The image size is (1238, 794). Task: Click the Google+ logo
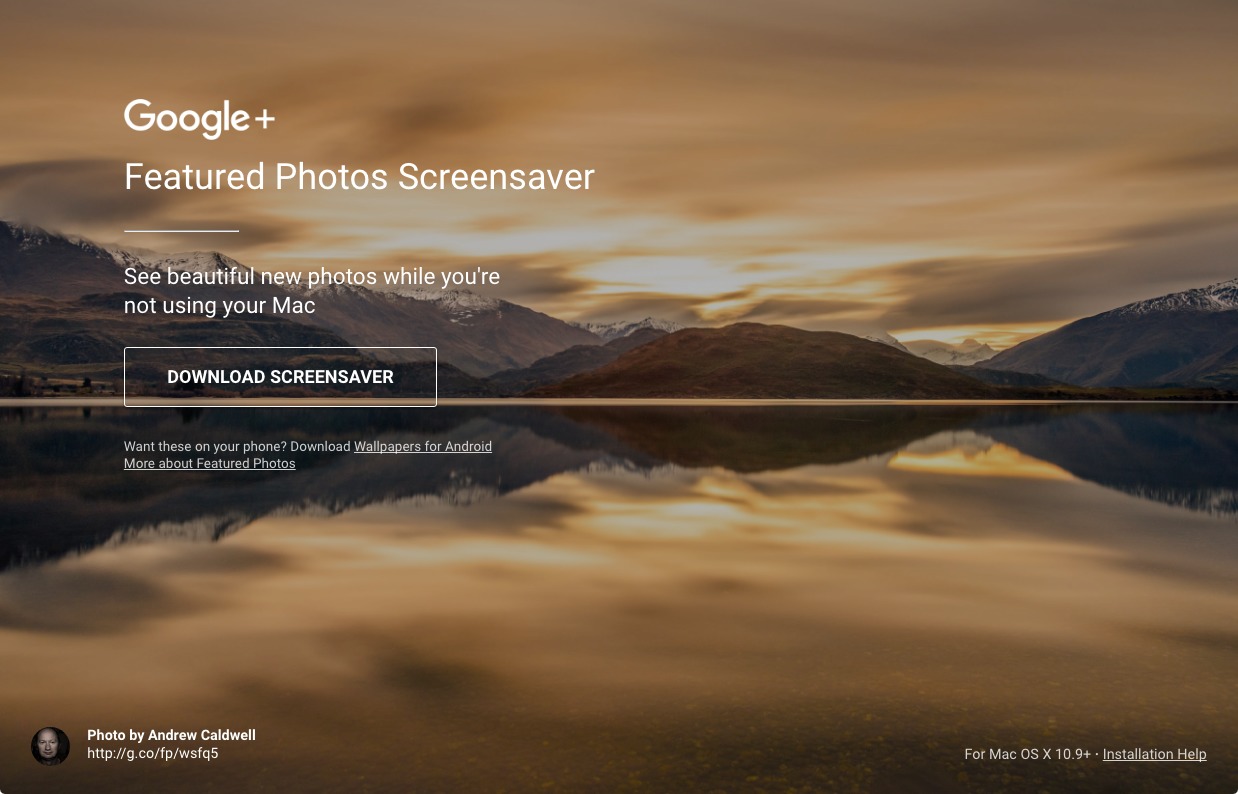pos(199,119)
